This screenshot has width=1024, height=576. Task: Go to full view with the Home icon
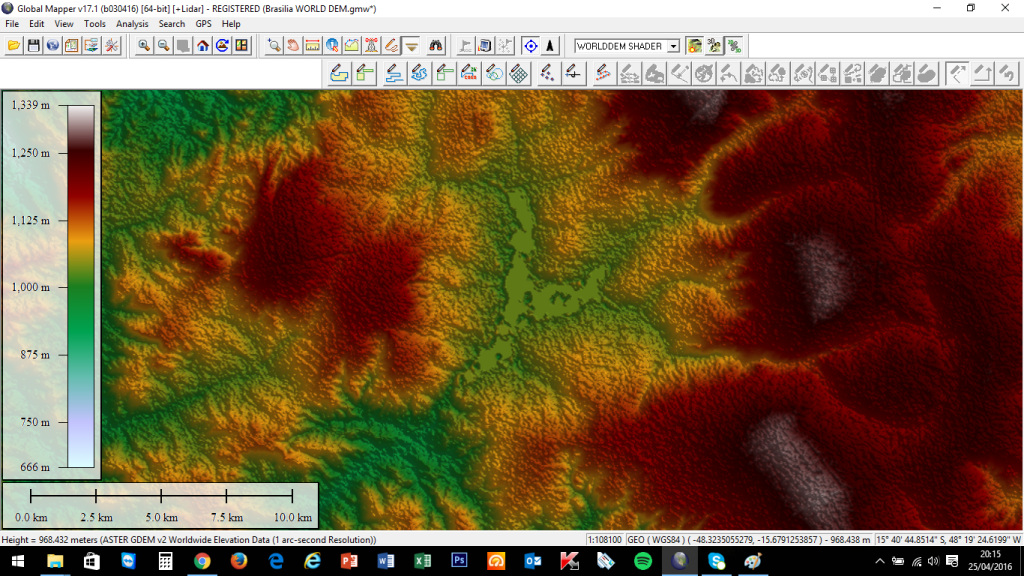(x=203, y=46)
